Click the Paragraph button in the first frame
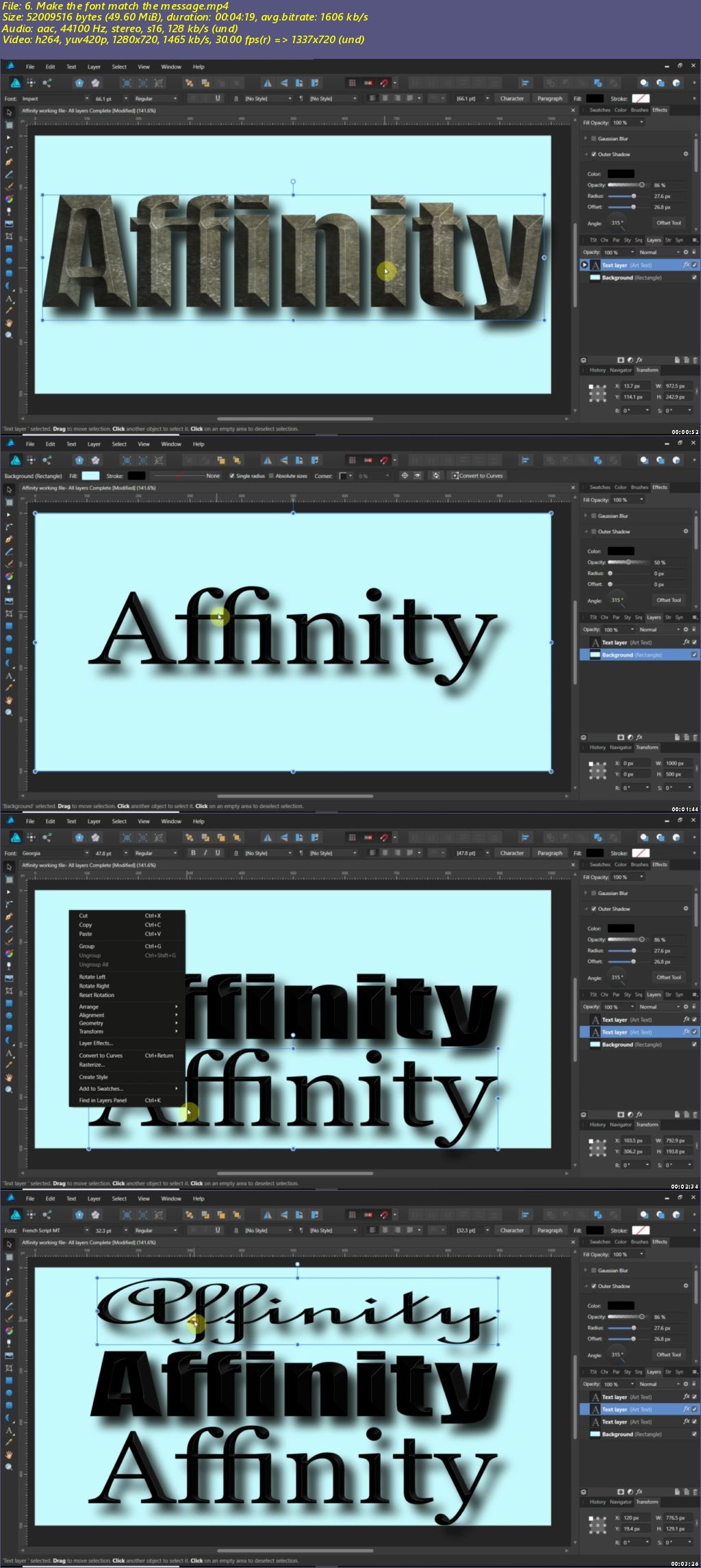 (550, 98)
